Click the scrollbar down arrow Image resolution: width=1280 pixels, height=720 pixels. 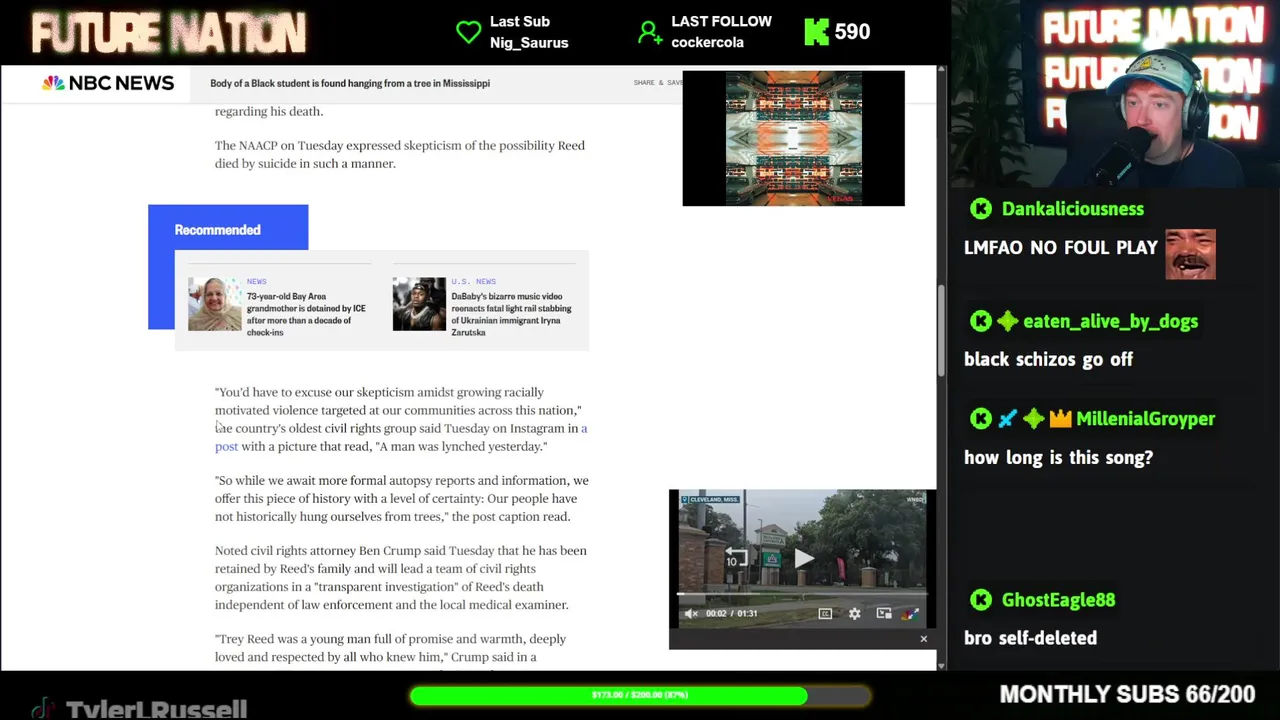pyautogui.click(x=941, y=664)
